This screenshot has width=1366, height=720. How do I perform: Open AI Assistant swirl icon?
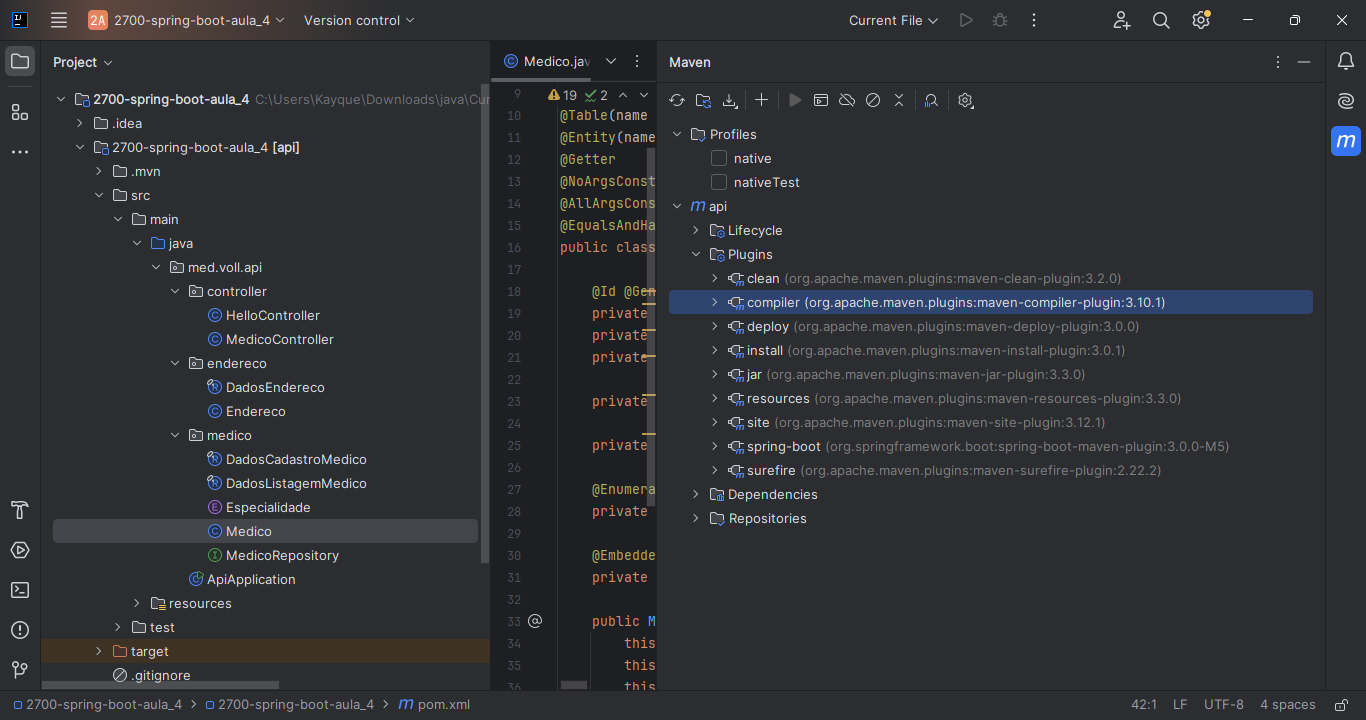click(1346, 101)
